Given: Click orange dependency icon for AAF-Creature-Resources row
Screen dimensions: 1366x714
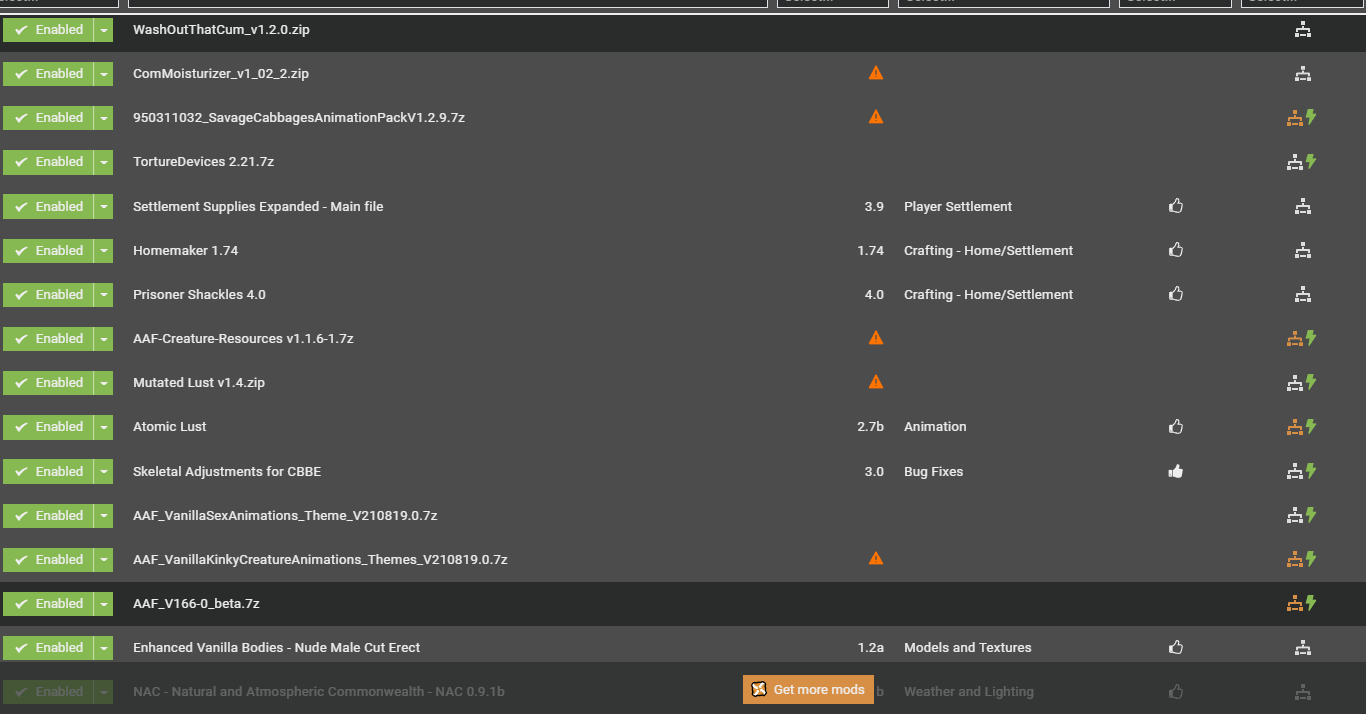Looking at the screenshot, I should coord(1294,339).
